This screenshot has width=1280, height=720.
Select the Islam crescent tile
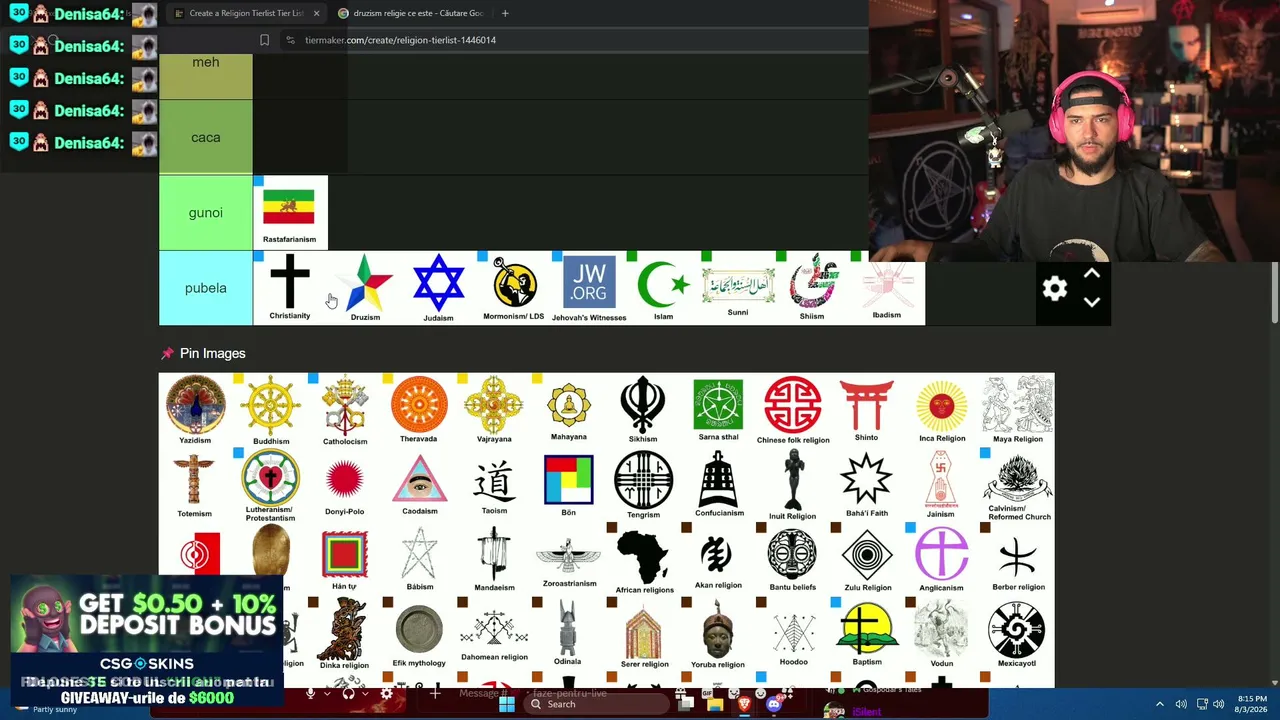(x=664, y=288)
